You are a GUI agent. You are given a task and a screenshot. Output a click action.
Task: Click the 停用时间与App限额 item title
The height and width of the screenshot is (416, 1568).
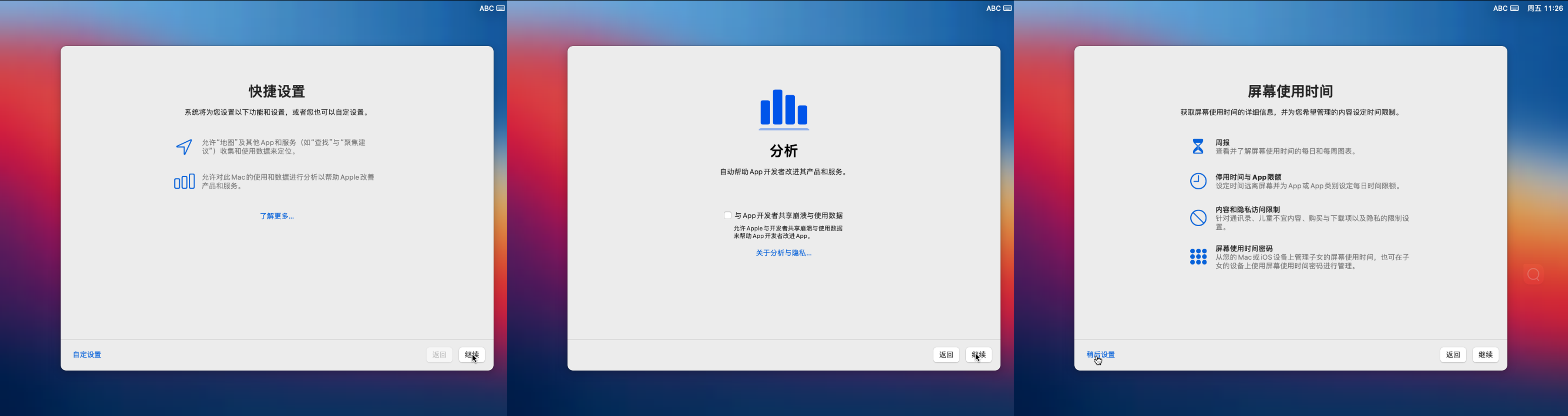click(x=1248, y=177)
